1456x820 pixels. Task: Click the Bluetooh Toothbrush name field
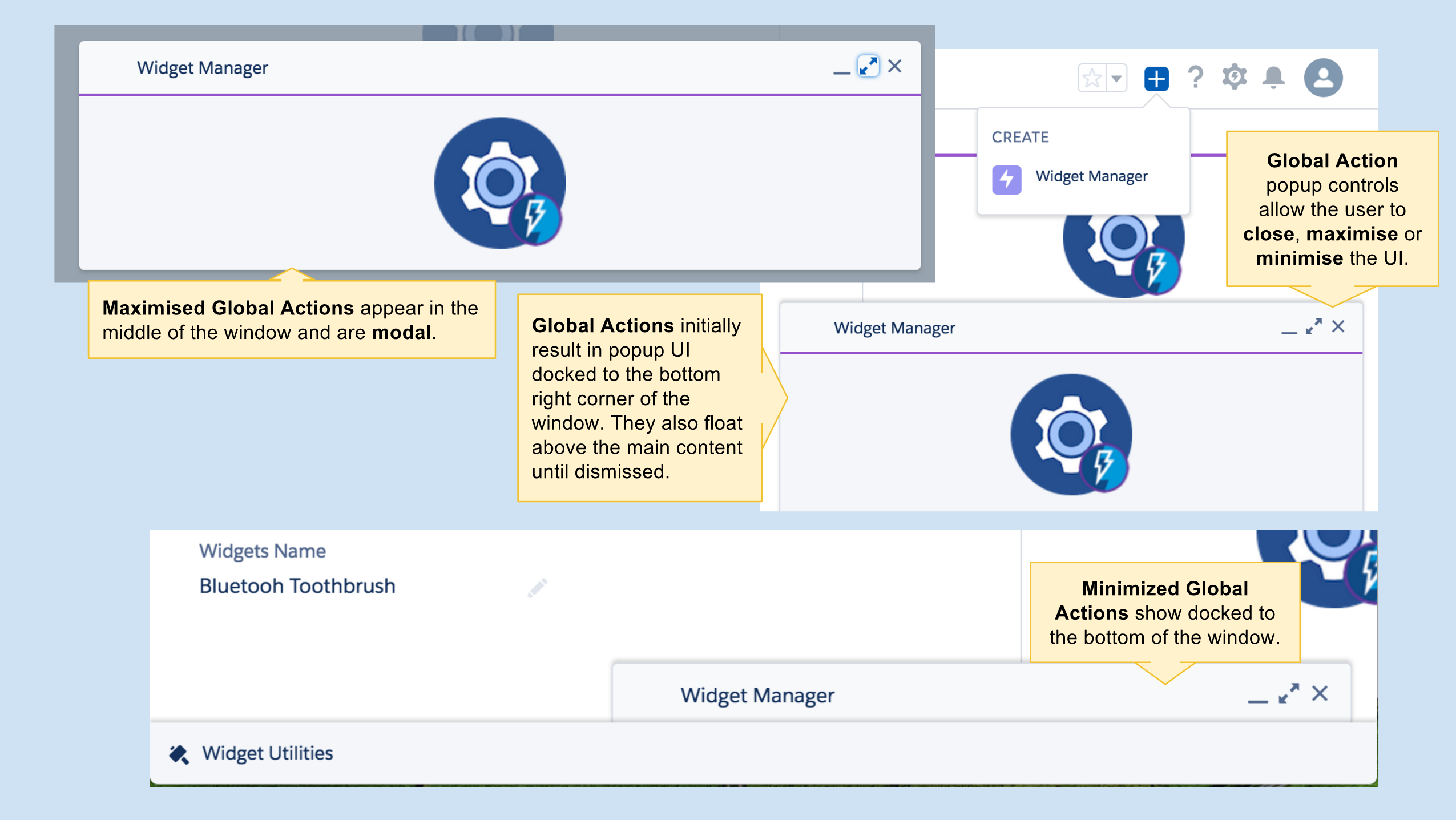(x=297, y=587)
